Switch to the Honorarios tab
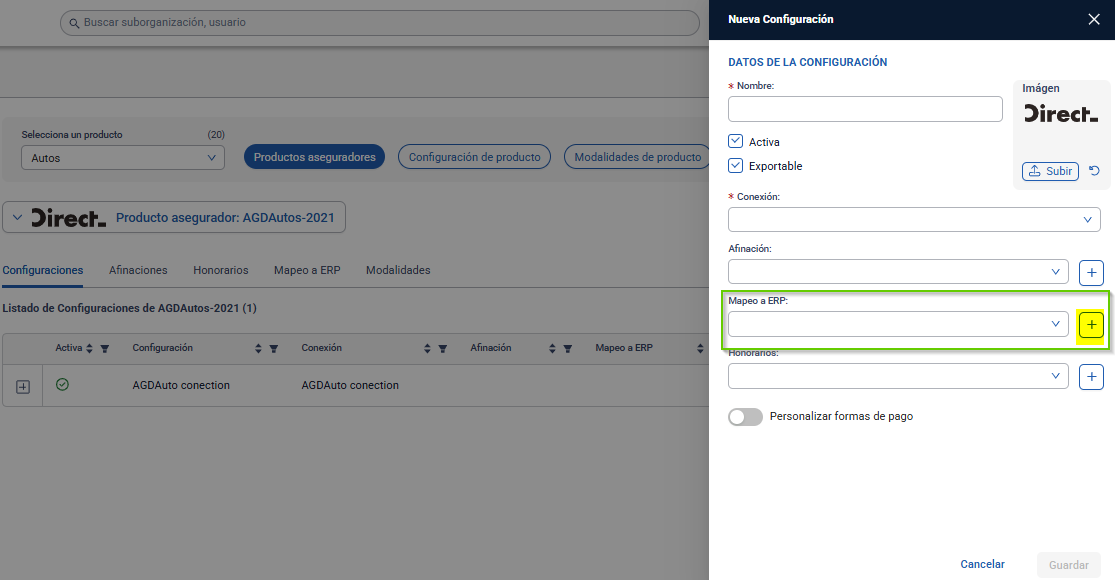Image resolution: width=1115 pixels, height=580 pixels. coord(220,270)
